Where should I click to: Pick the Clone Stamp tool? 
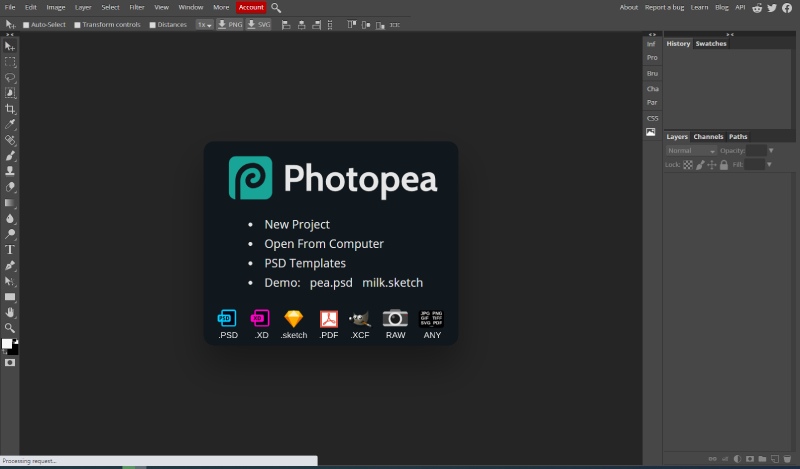(10, 171)
